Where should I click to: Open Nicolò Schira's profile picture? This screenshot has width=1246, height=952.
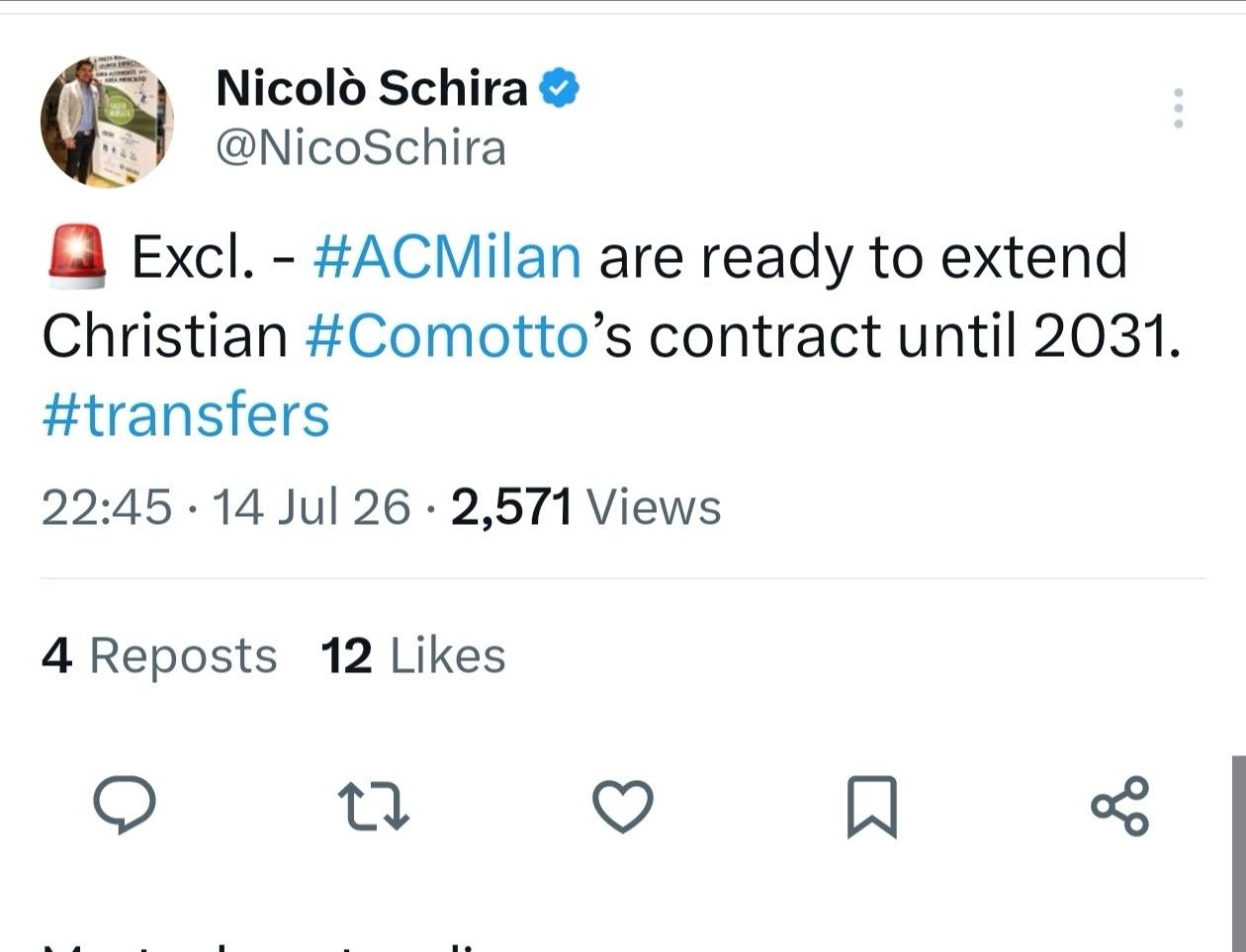[x=107, y=121]
